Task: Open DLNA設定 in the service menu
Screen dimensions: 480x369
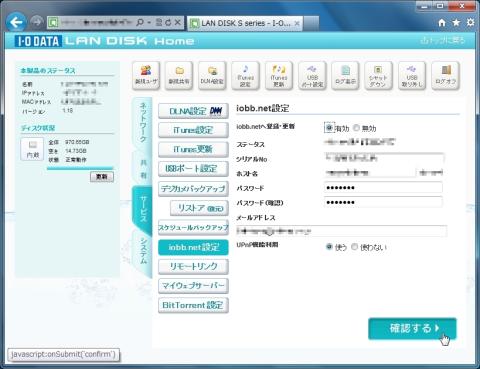Action: point(193,111)
